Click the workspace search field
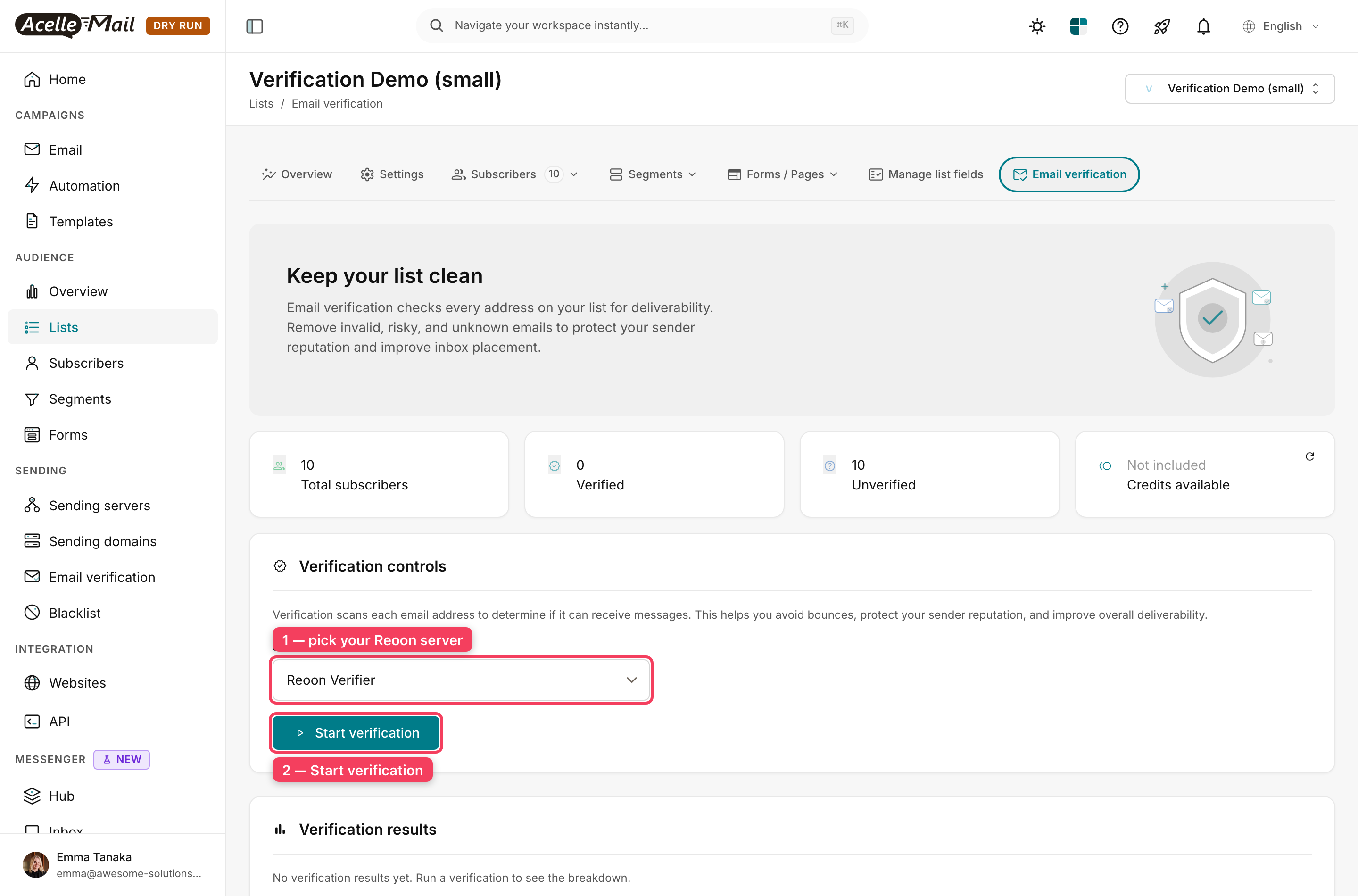This screenshot has height=896, width=1358. (642, 26)
